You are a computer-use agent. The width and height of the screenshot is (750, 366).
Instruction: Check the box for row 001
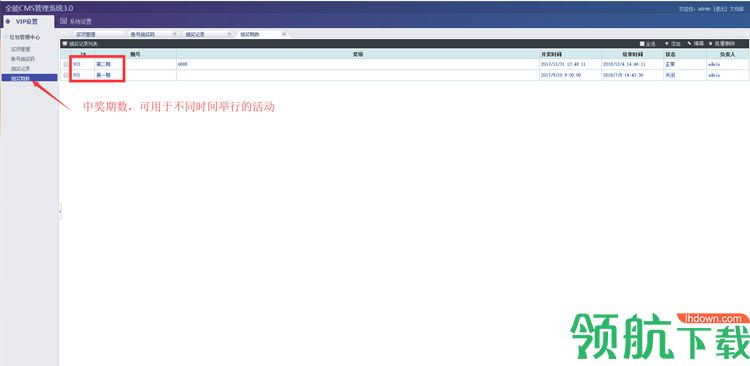66,75
